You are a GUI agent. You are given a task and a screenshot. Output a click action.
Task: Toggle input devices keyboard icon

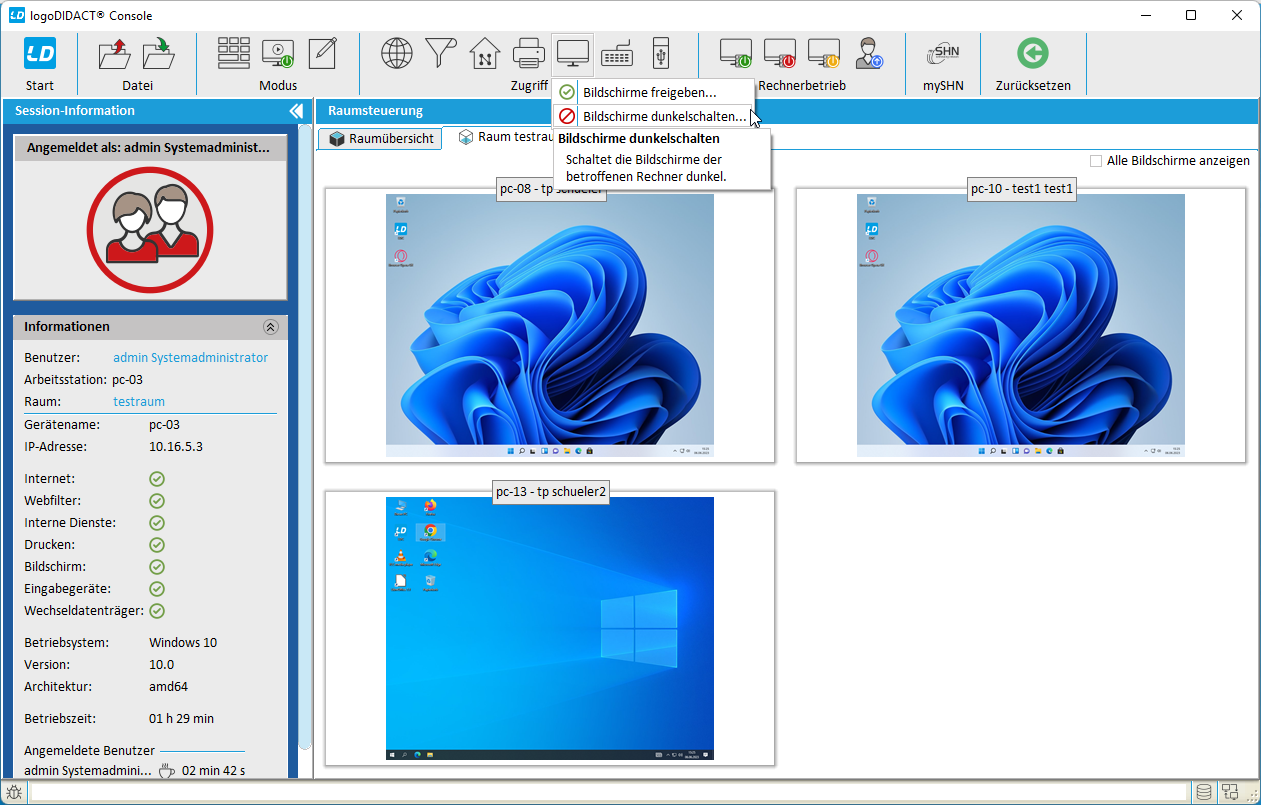click(617, 53)
